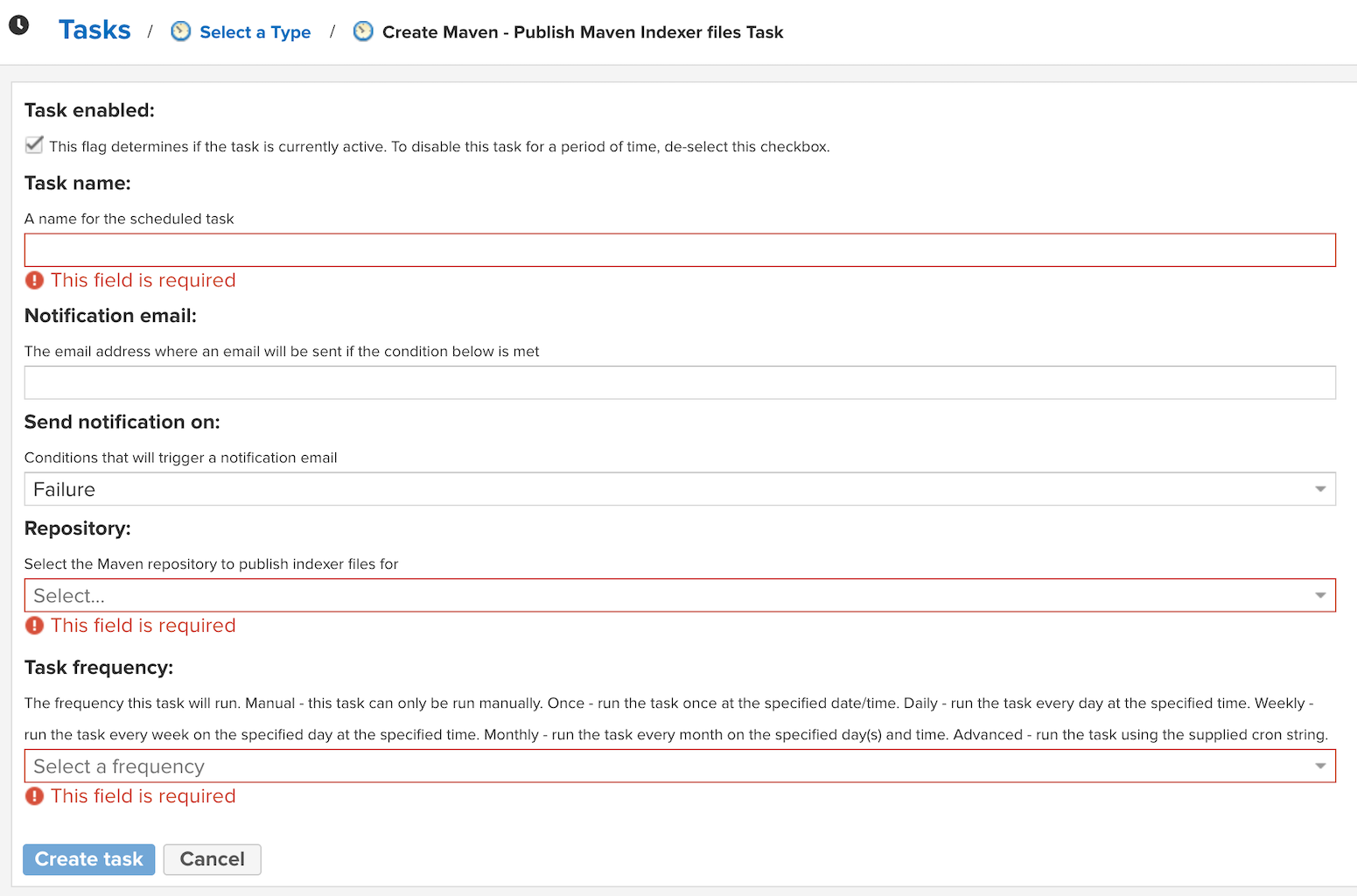Click the Cancel button
The height and width of the screenshot is (896, 1357).
pos(213,859)
